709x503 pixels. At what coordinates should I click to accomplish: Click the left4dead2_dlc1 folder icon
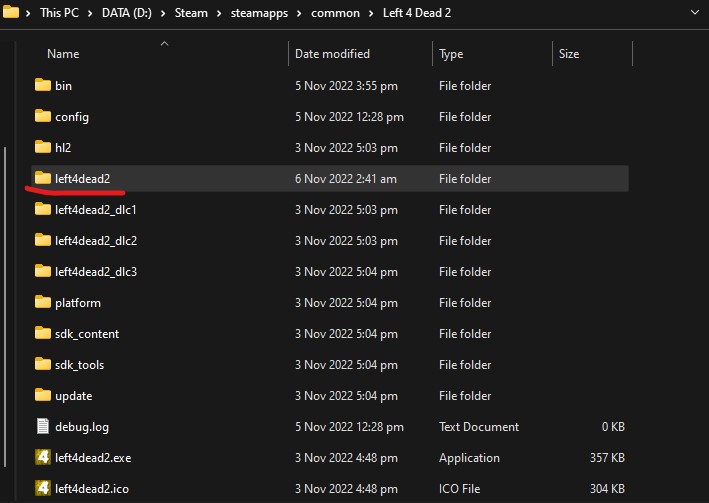coord(42,210)
